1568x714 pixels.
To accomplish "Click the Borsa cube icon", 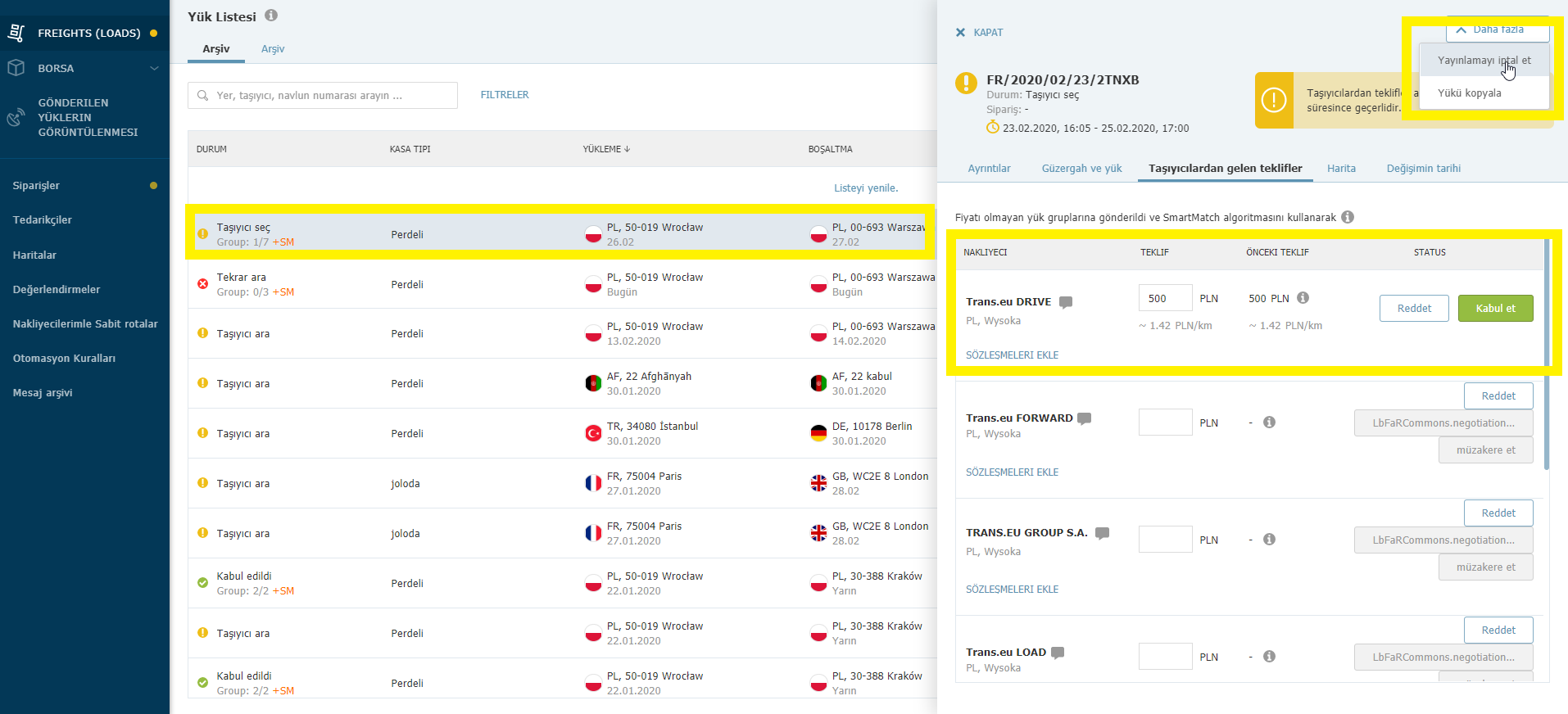I will coord(16,68).
